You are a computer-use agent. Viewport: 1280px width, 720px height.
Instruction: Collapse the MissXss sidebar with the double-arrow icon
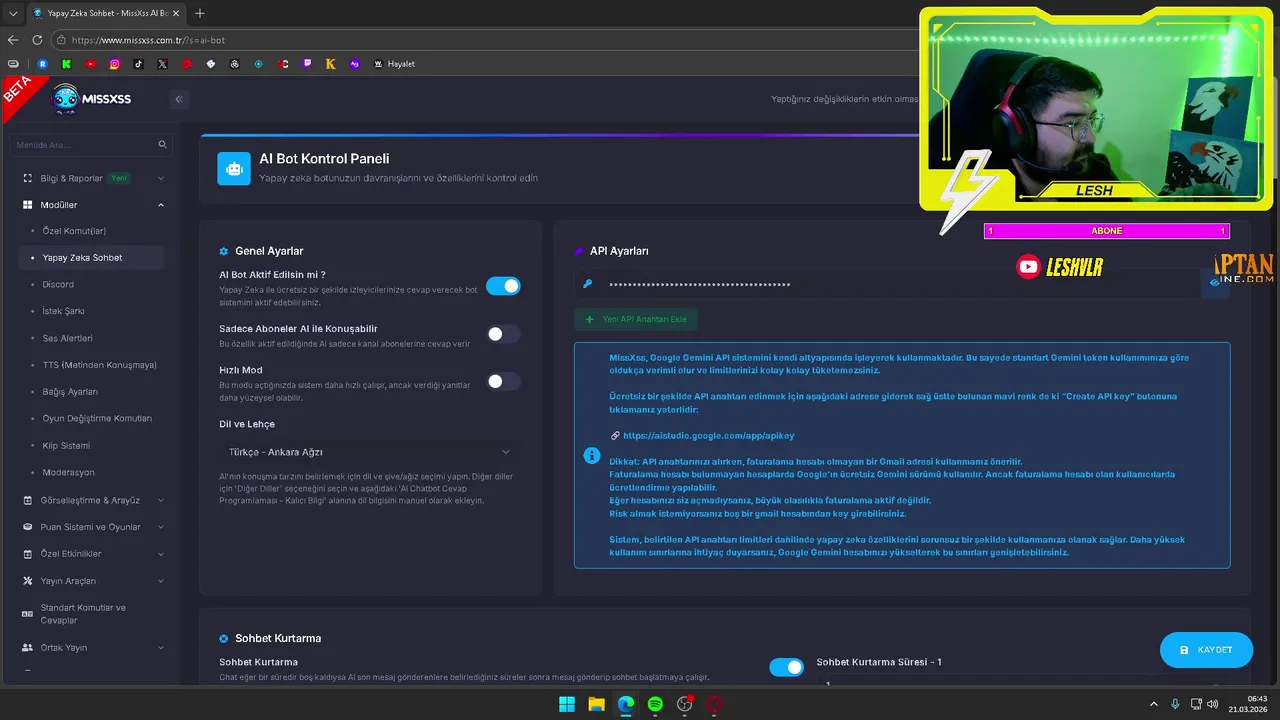click(x=178, y=99)
